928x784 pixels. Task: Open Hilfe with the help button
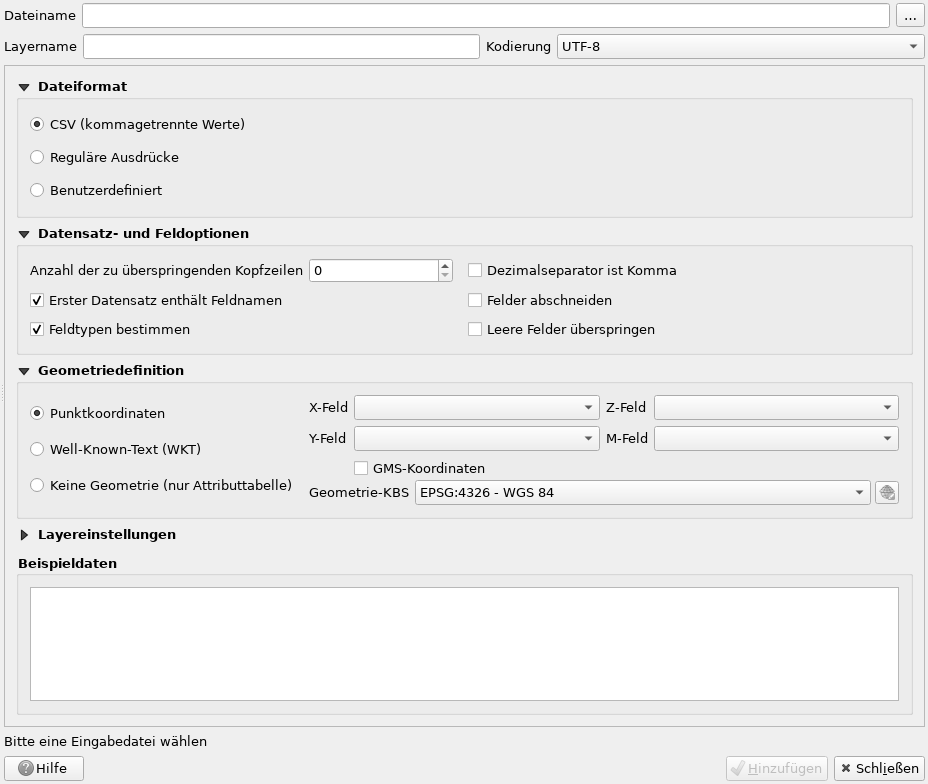pyautogui.click(x=44, y=768)
